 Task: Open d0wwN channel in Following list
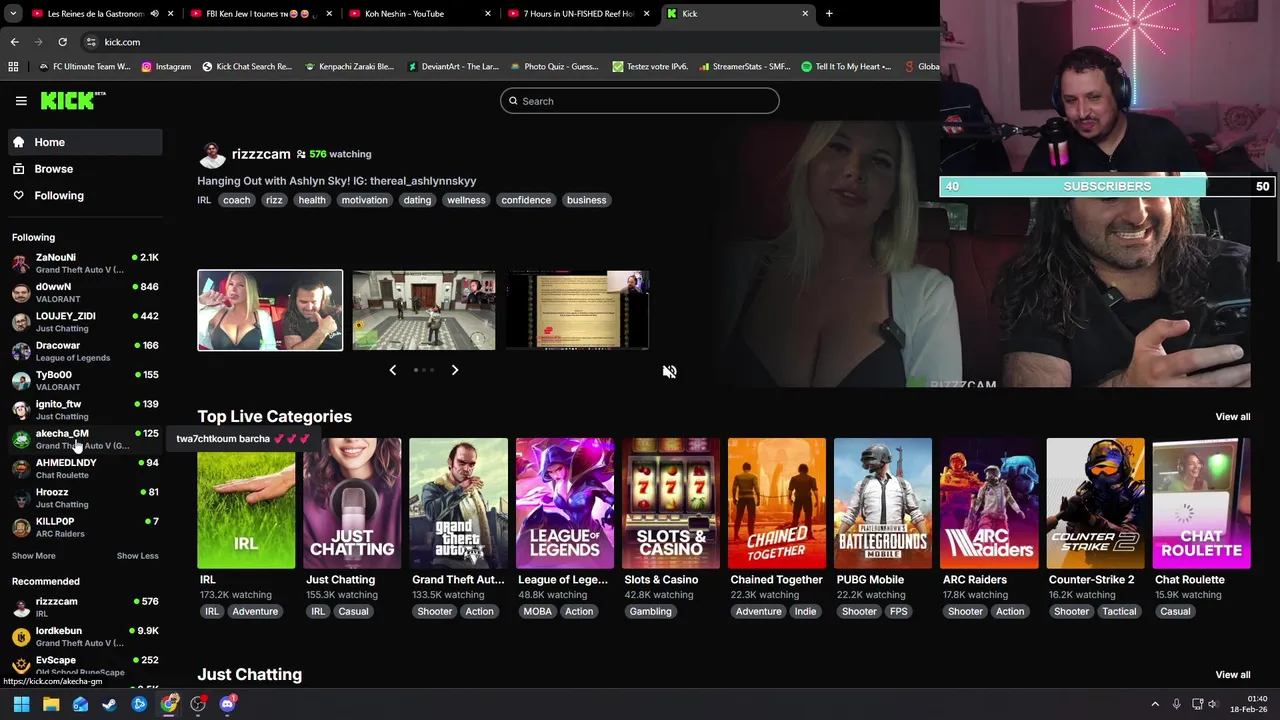[x=85, y=292]
